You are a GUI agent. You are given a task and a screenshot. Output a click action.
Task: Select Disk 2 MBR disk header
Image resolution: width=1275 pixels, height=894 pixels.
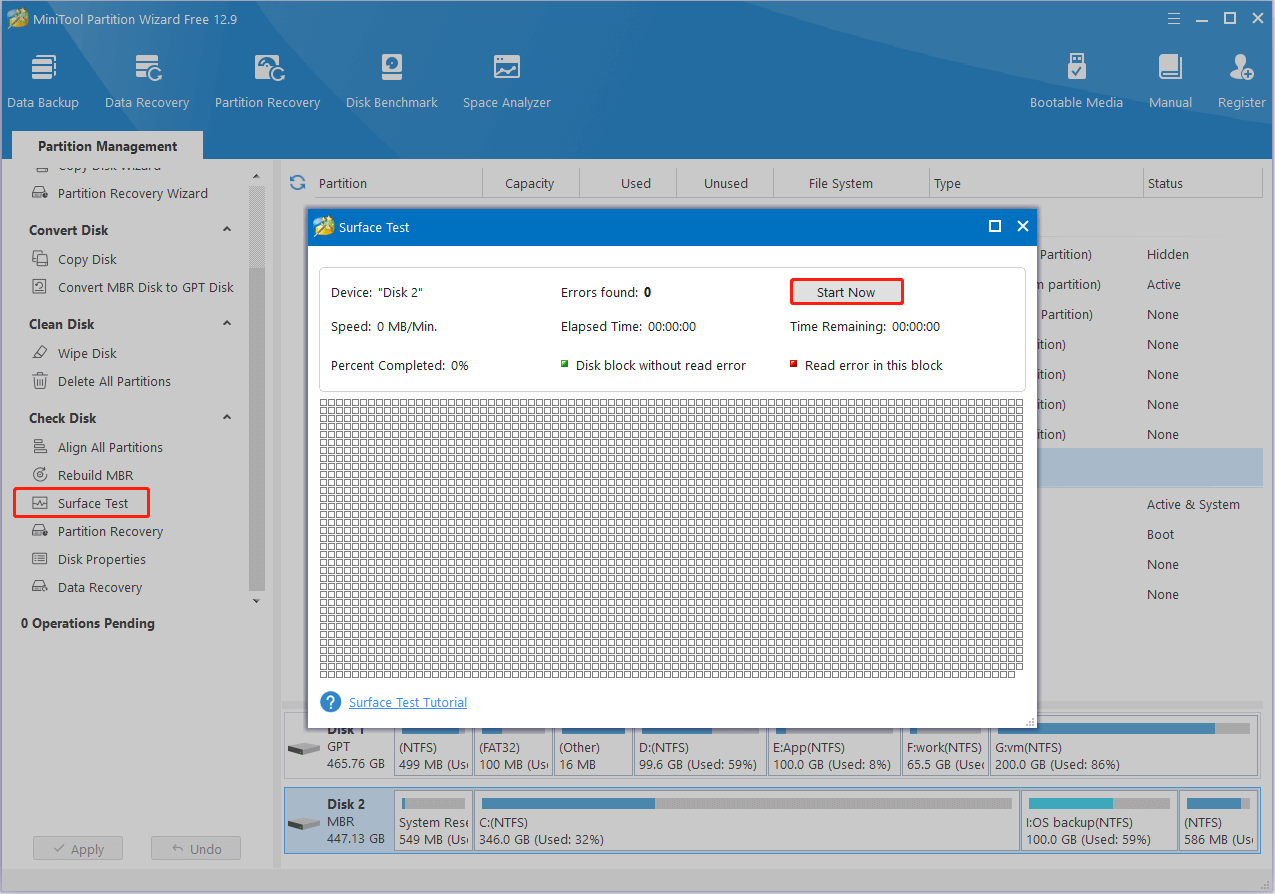click(338, 821)
